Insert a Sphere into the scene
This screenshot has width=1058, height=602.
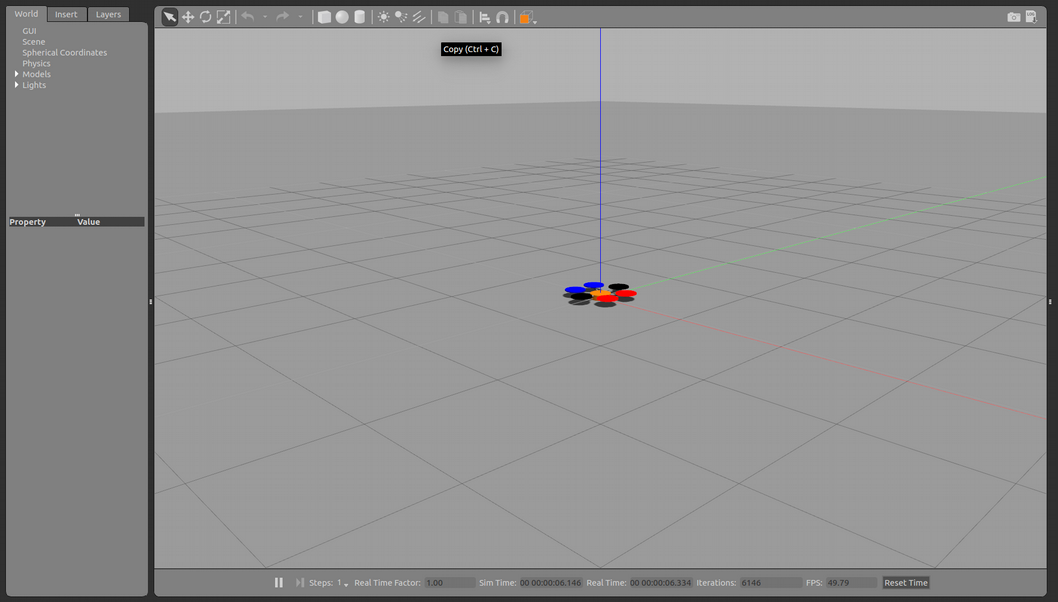point(341,16)
